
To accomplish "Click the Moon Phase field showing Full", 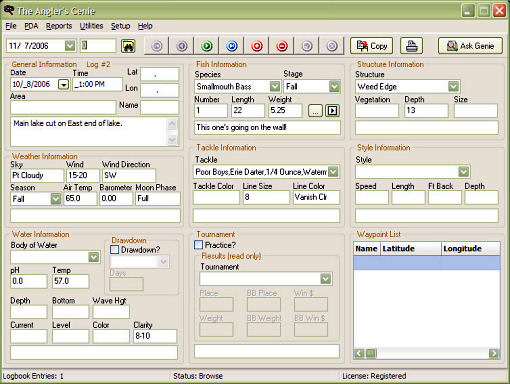I will tap(158, 199).
